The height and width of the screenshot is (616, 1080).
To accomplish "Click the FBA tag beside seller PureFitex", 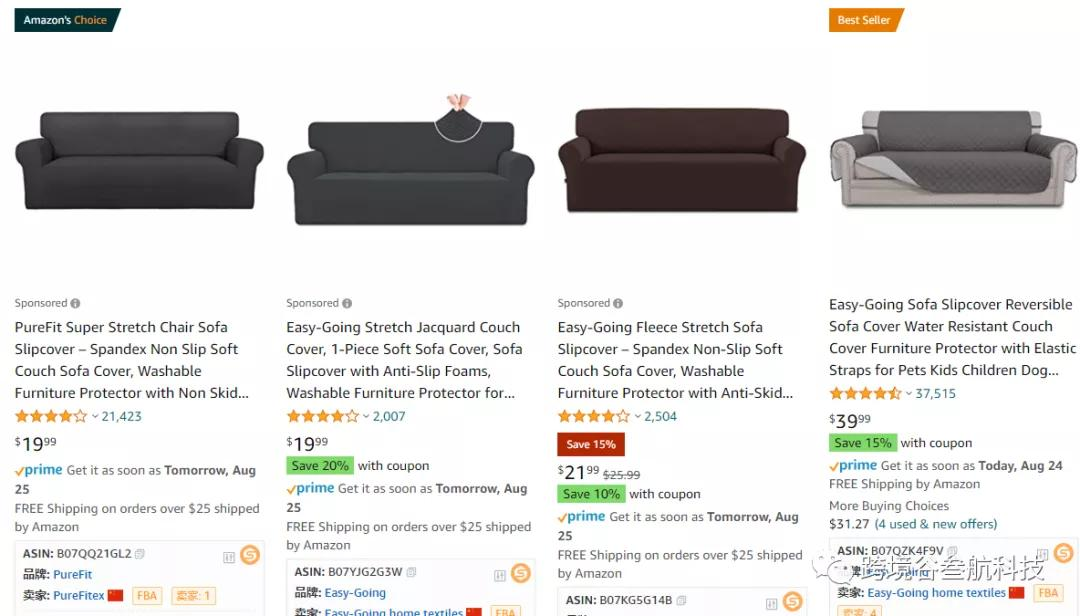I will [147, 596].
